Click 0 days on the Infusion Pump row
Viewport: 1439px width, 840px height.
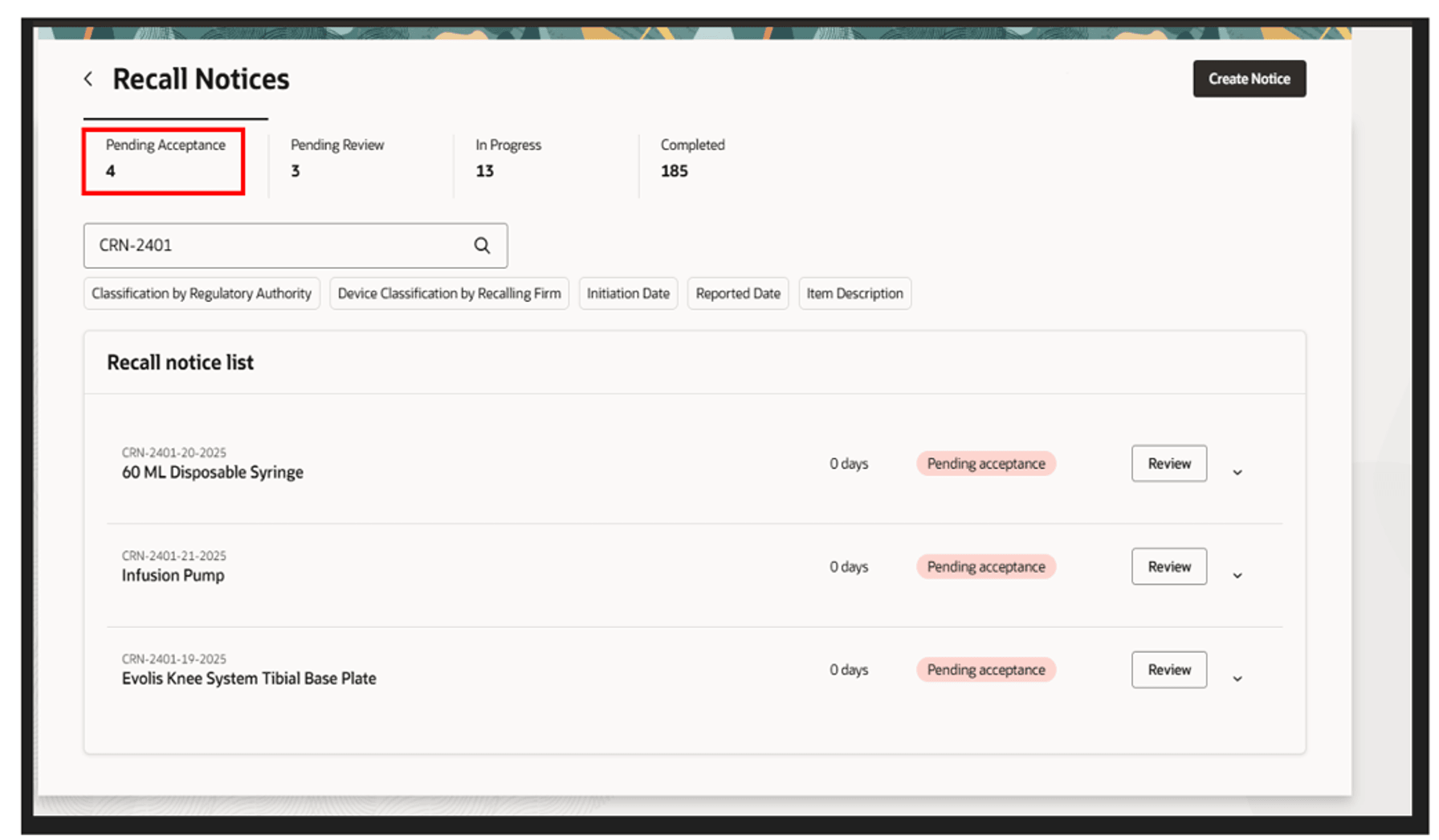tap(849, 566)
